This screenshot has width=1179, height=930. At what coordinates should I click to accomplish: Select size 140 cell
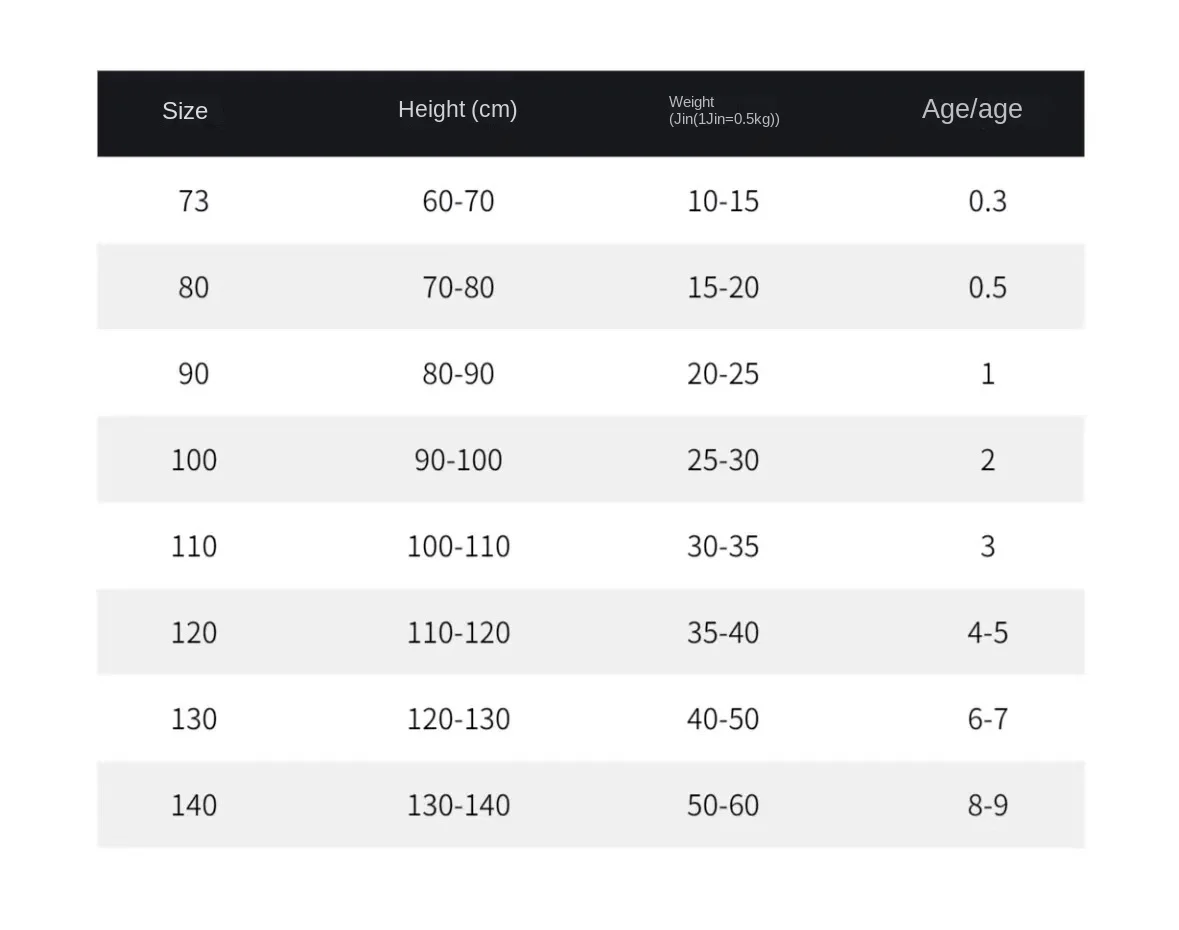(x=193, y=805)
